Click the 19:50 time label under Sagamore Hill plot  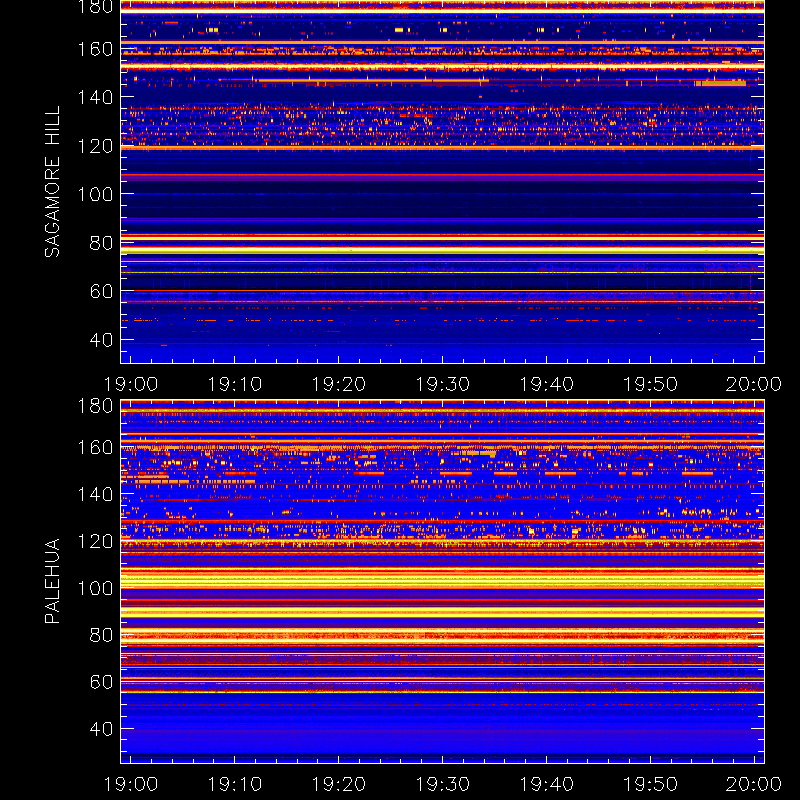[651, 384]
